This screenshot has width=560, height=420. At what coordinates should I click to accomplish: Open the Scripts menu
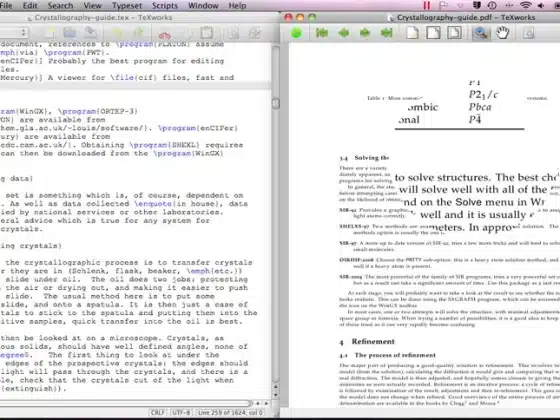click(x=165, y=6)
